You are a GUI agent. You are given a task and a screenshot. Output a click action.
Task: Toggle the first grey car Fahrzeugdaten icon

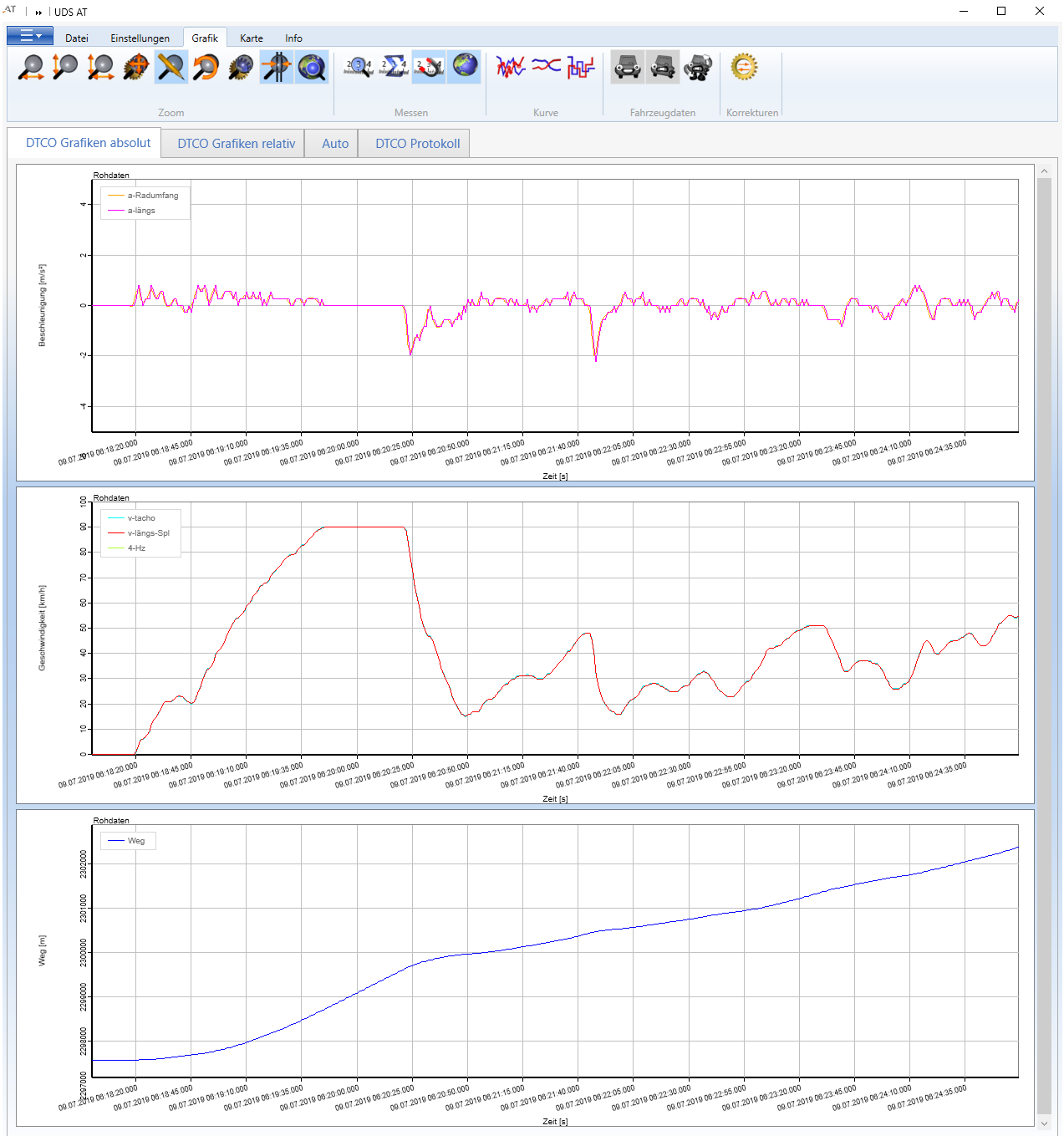point(627,67)
